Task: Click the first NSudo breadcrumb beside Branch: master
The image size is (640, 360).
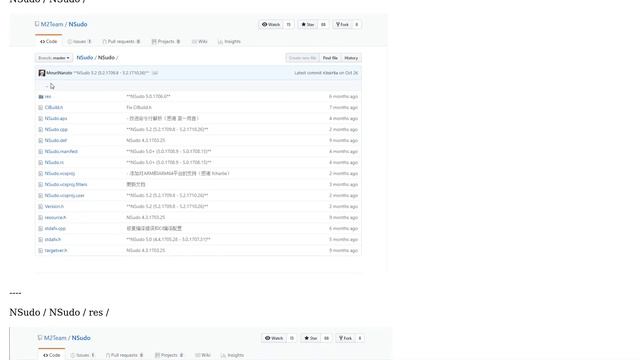Action: [x=85, y=58]
